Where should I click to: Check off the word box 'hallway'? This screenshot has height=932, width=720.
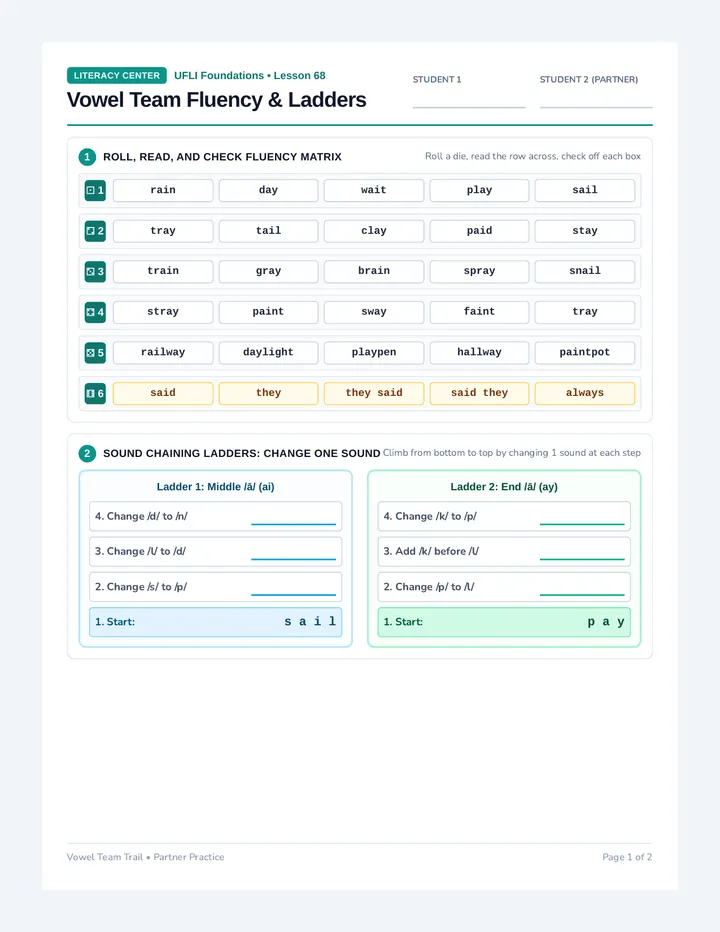(x=479, y=352)
